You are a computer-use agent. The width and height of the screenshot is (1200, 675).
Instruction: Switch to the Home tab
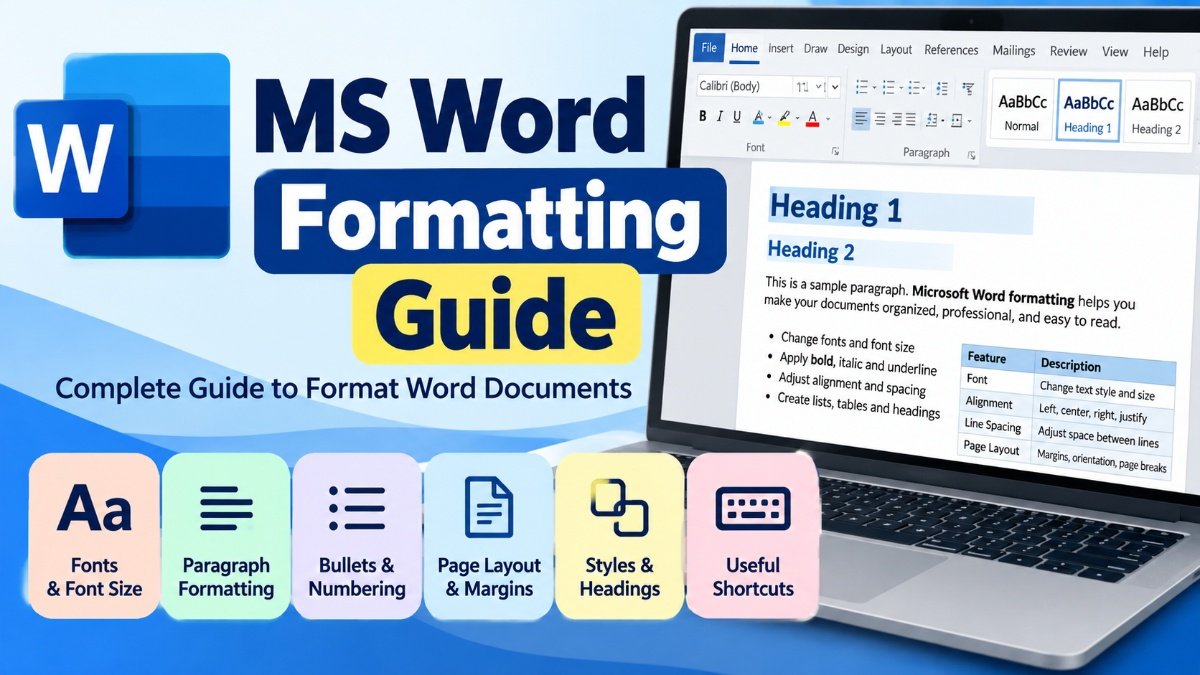point(744,48)
